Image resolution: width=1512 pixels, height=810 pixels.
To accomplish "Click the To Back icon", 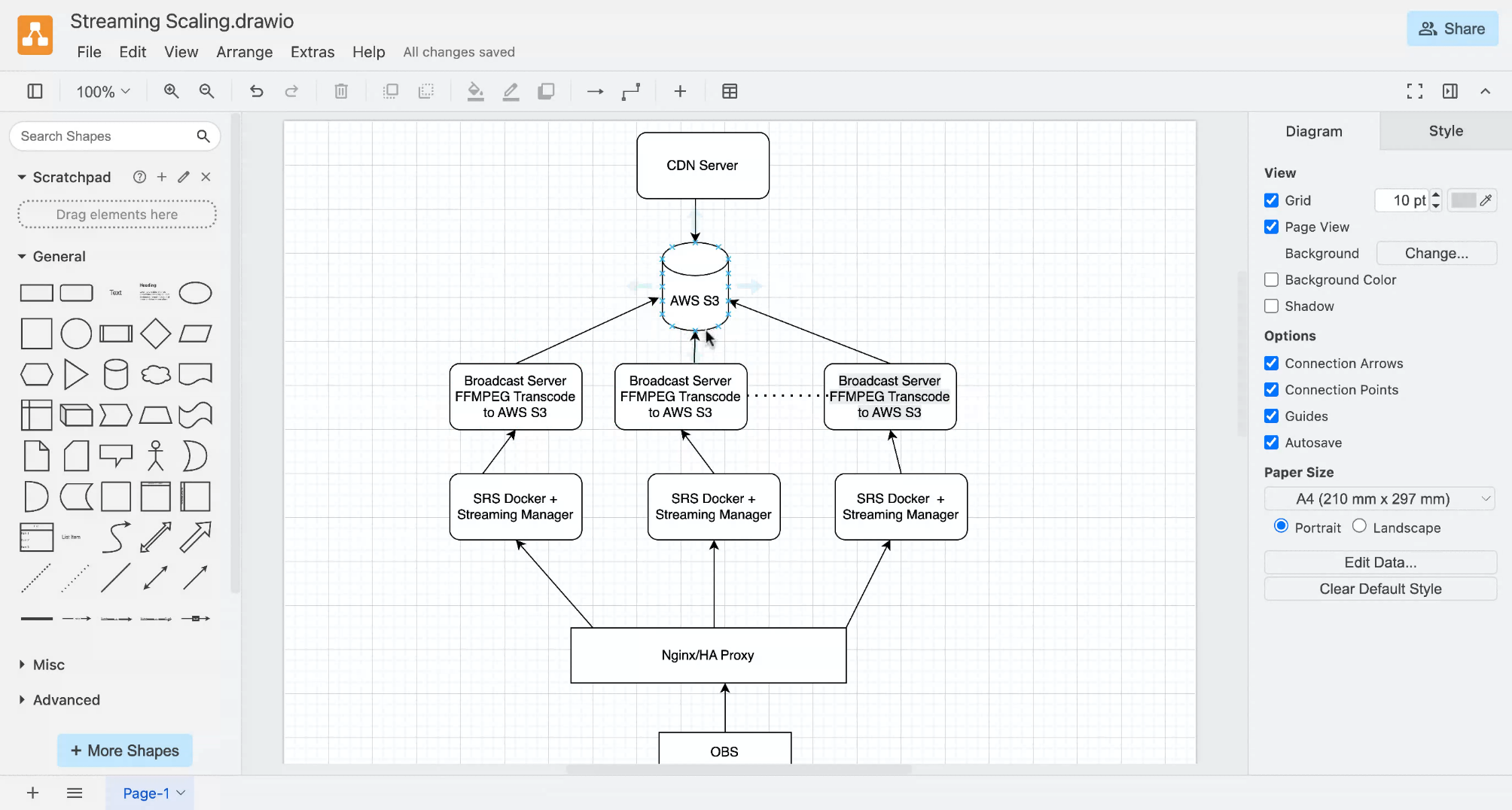I will click(x=426, y=91).
